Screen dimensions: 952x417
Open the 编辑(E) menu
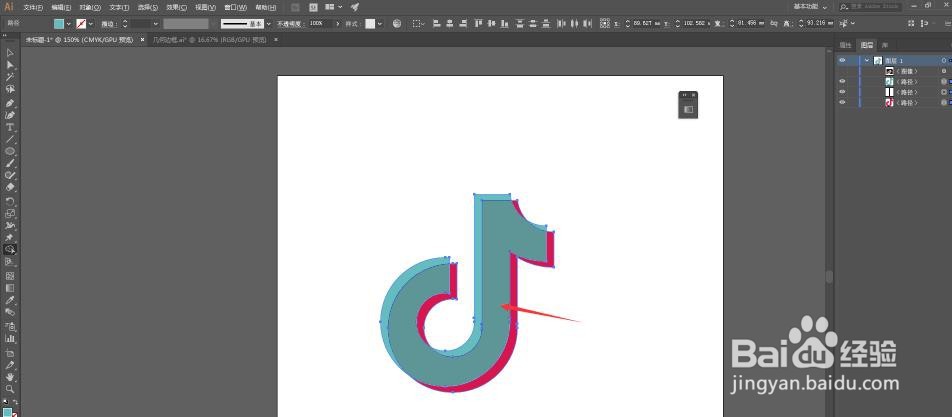pyautogui.click(x=61, y=7)
